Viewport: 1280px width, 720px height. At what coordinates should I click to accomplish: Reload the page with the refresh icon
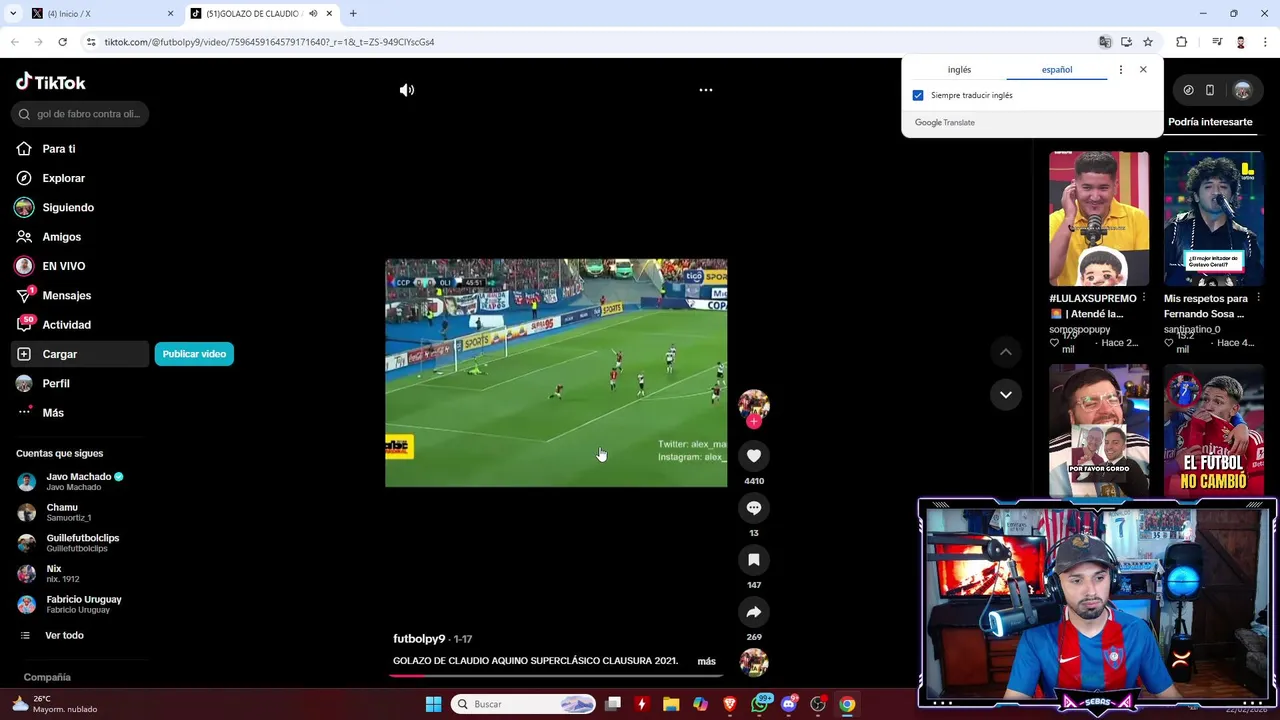click(x=62, y=42)
